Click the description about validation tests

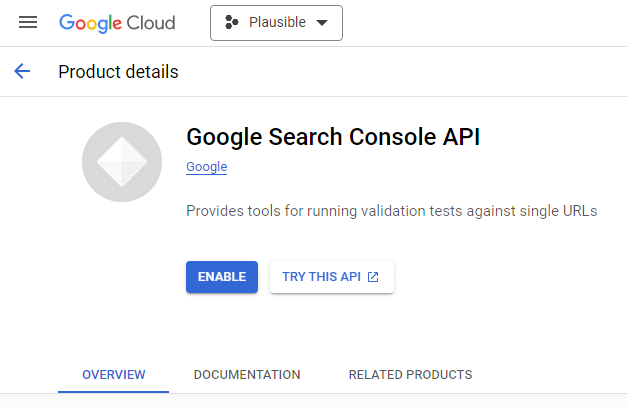click(x=392, y=211)
